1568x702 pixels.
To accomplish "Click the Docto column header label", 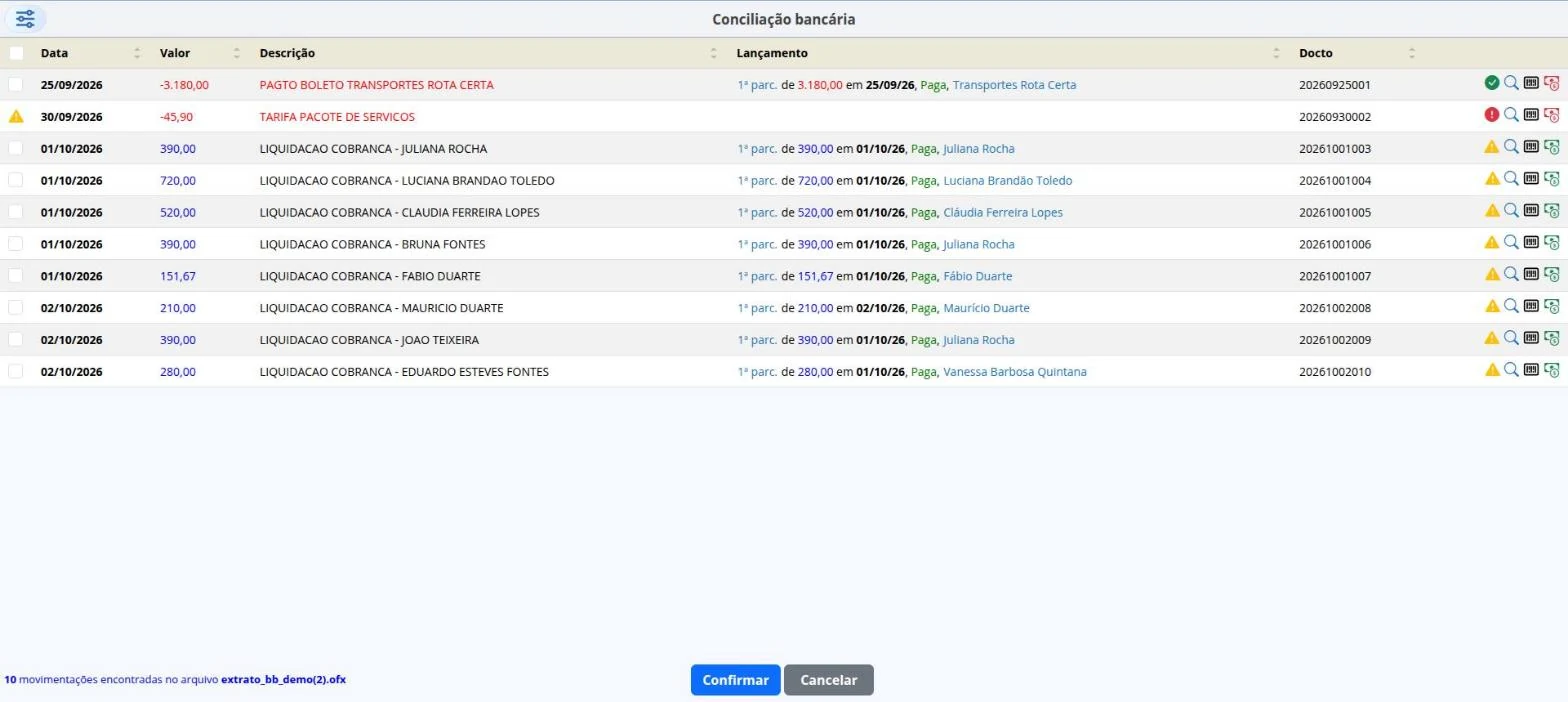I will point(1316,53).
